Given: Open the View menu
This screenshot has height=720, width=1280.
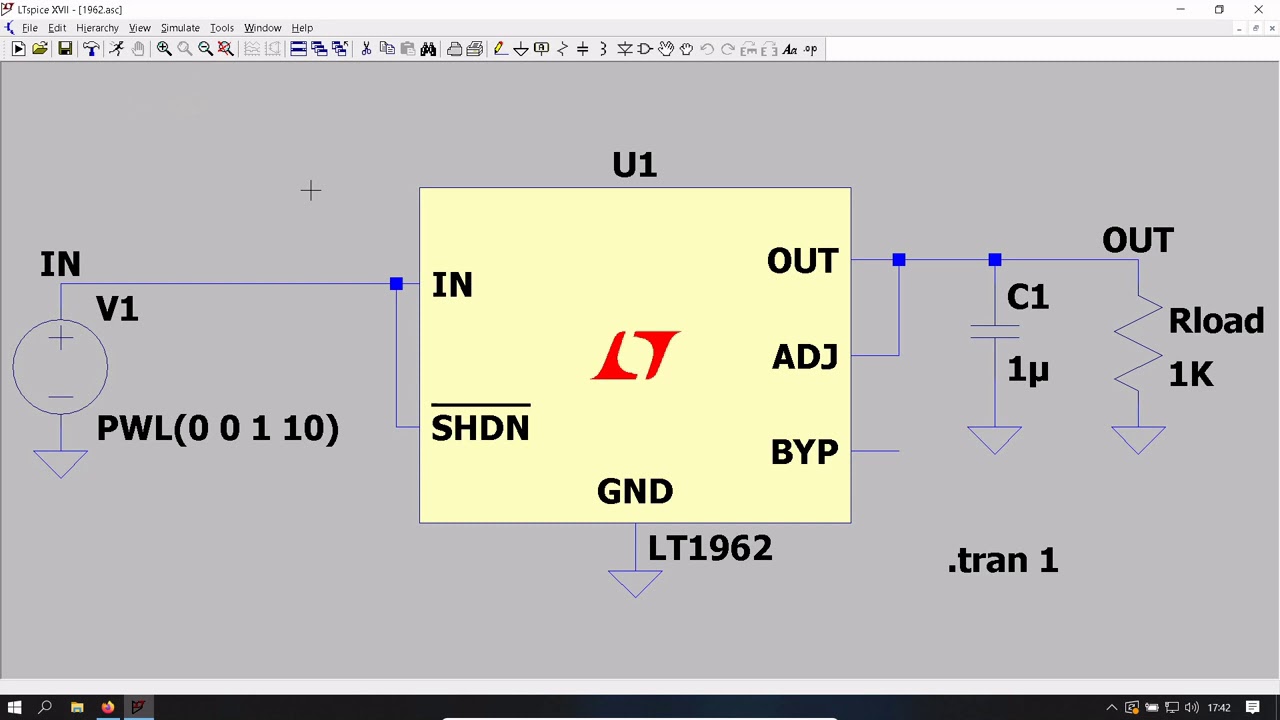Looking at the screenshot, I should point(140,28).
